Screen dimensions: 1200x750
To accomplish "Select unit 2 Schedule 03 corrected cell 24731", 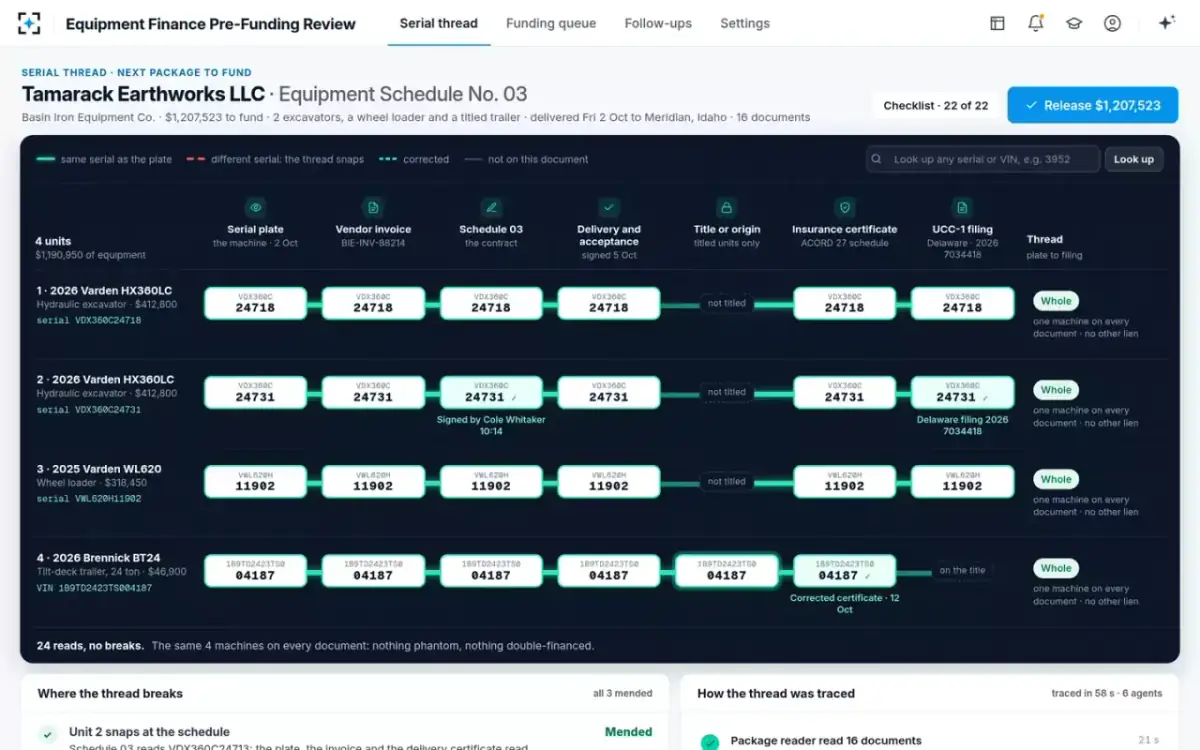I will pyautogui.click(x=491, y=392).
